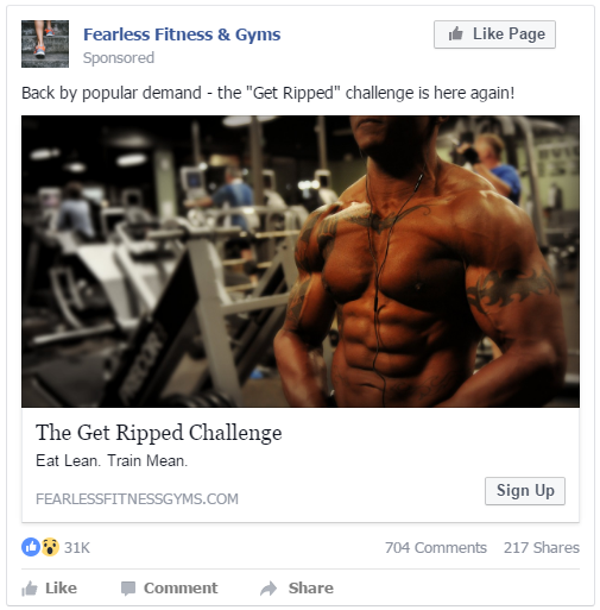Viewport: 600px width, 610px height.
Task: Click the Fearless Fitness profile picture thumbnail
Action: [x=45, y=44]
